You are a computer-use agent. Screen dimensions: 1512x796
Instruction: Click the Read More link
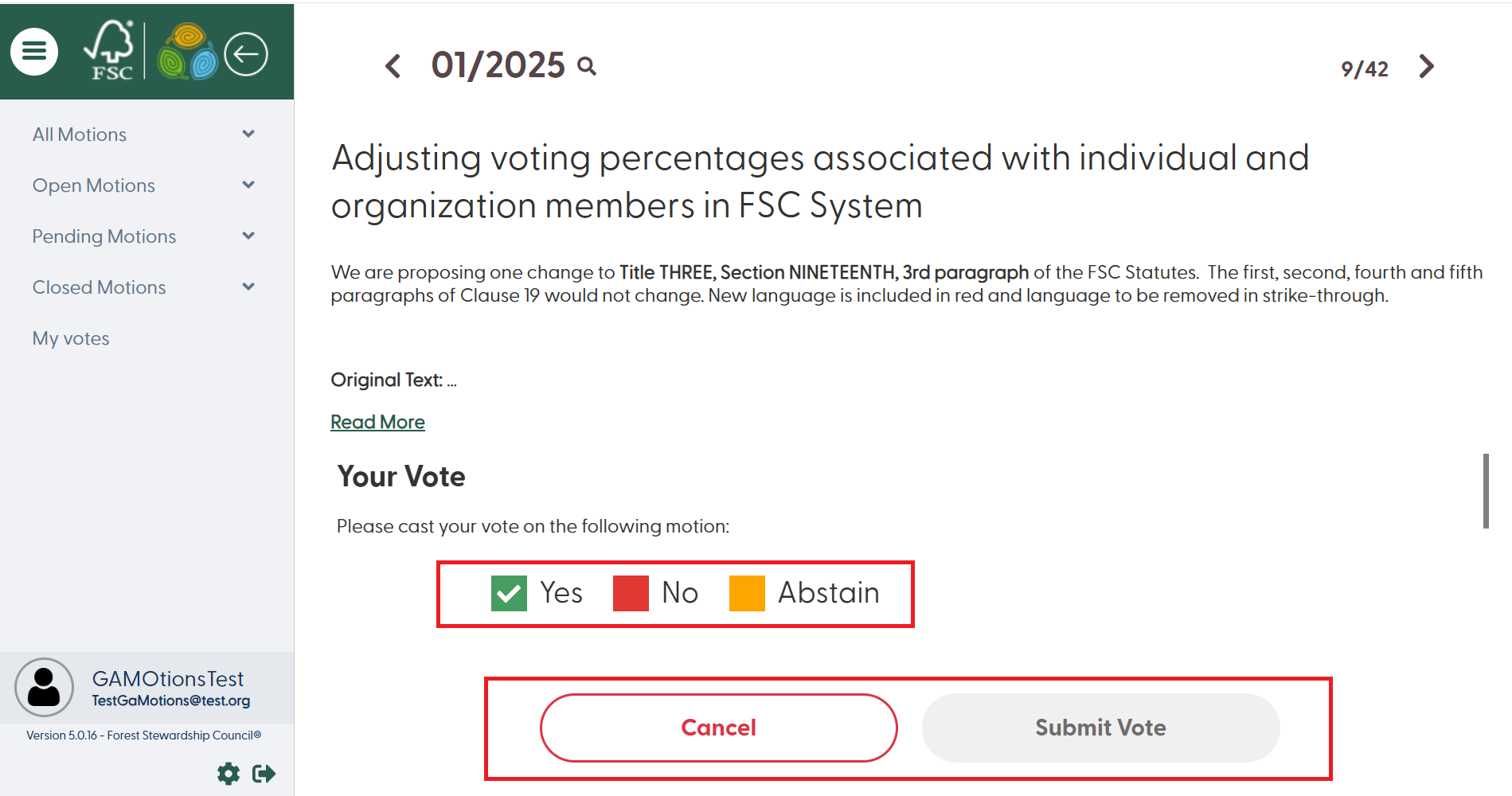coord(377,422)
